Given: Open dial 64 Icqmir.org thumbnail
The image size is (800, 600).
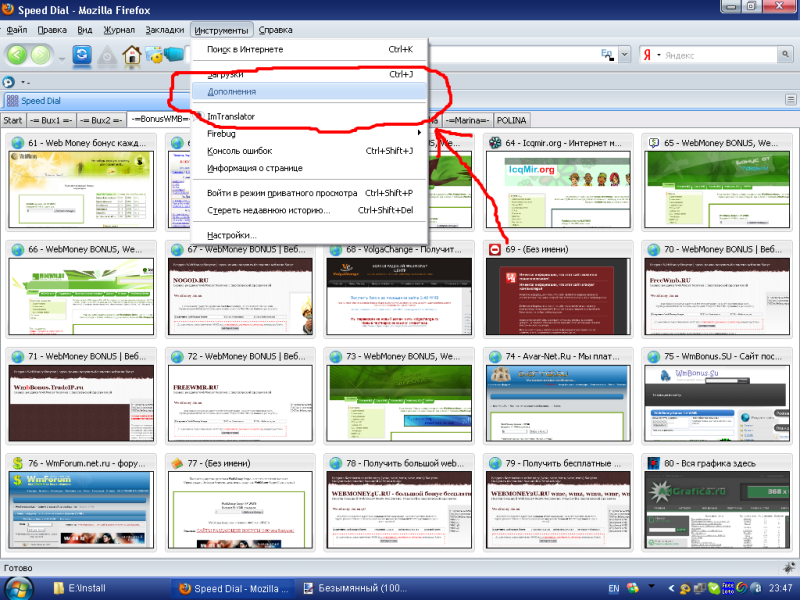Looking at the screenshot, I should [x=558, y=189].
